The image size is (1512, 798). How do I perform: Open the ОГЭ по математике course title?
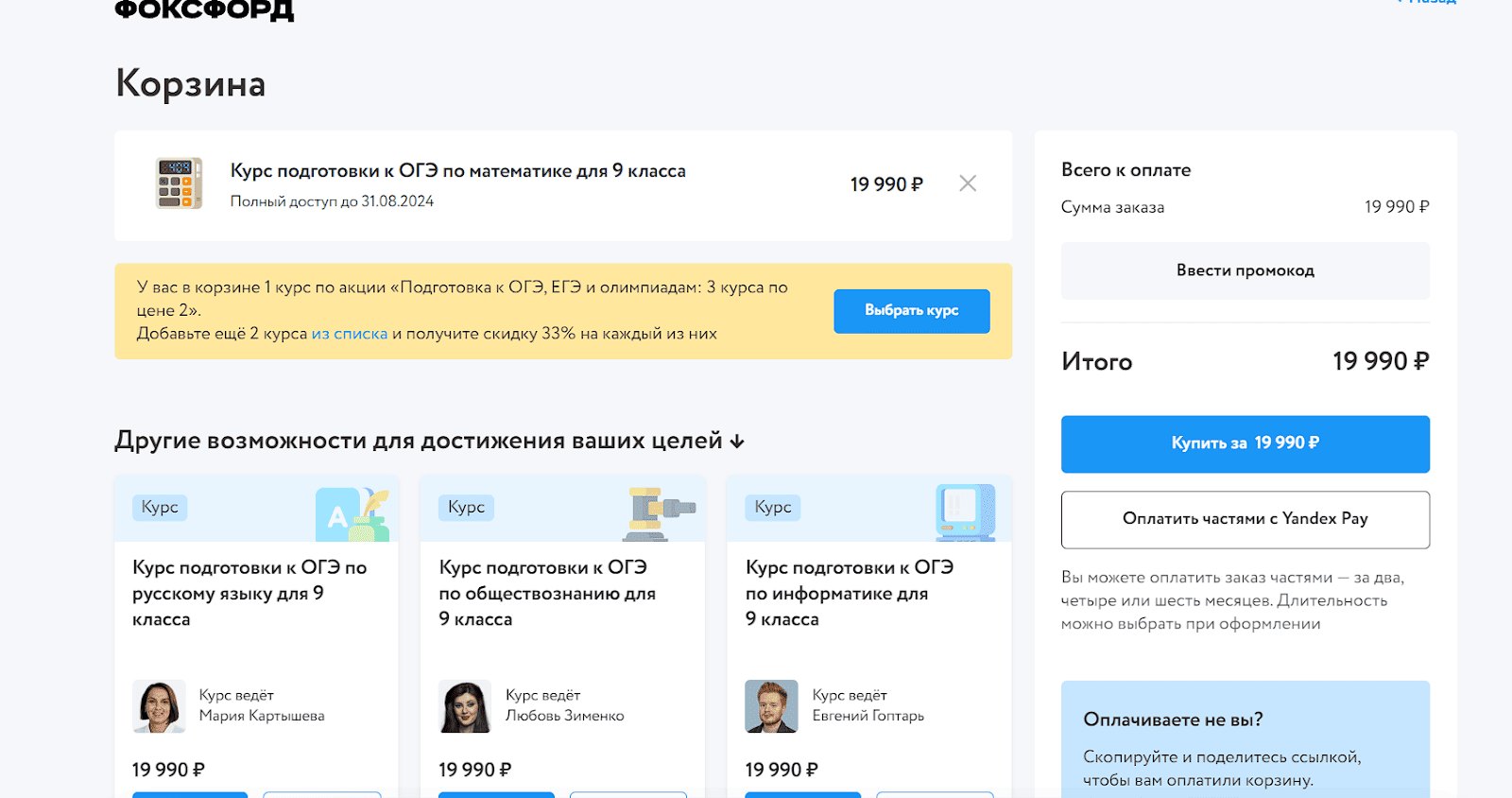457,171
